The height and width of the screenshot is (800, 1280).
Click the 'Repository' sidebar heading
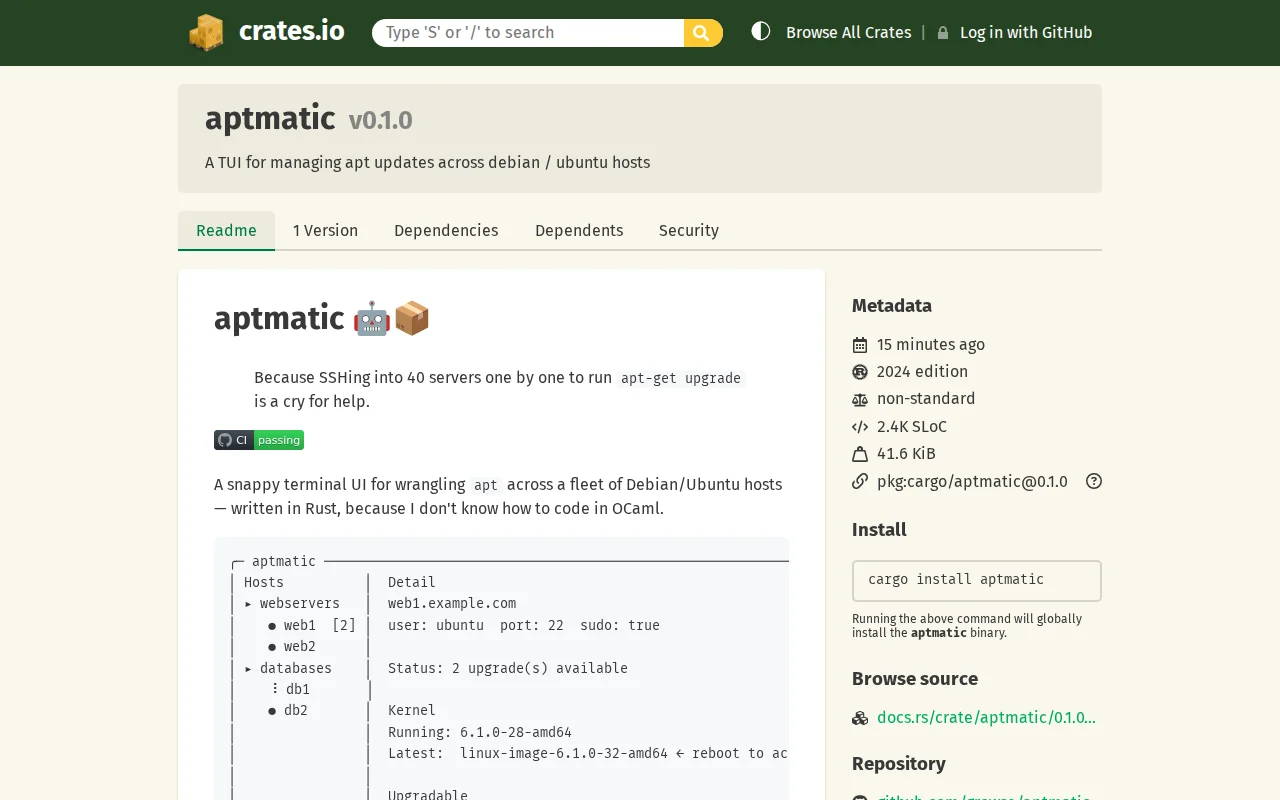tap(899, 764)
